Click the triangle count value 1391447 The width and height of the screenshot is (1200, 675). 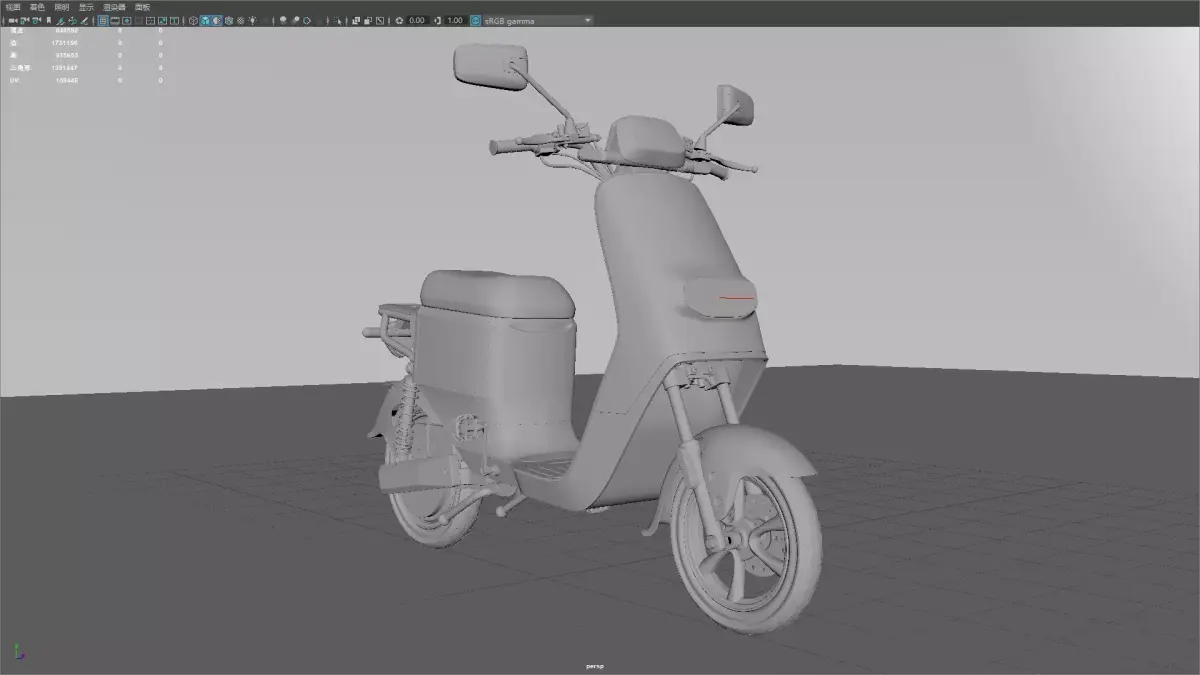click(65, 67)
